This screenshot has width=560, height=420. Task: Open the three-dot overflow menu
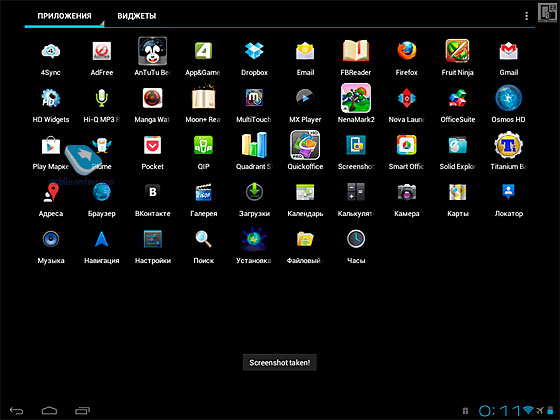click(x=526, y=16)
